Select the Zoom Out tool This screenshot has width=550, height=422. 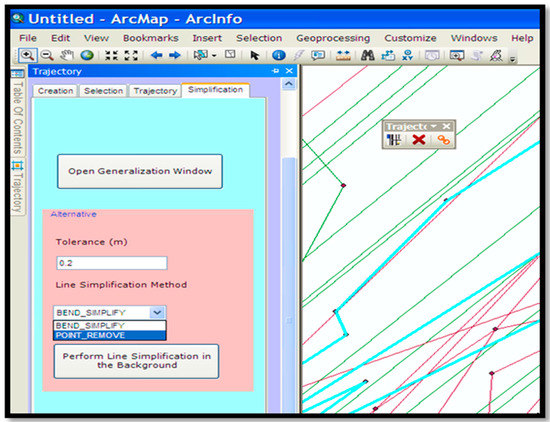point(47,55)
